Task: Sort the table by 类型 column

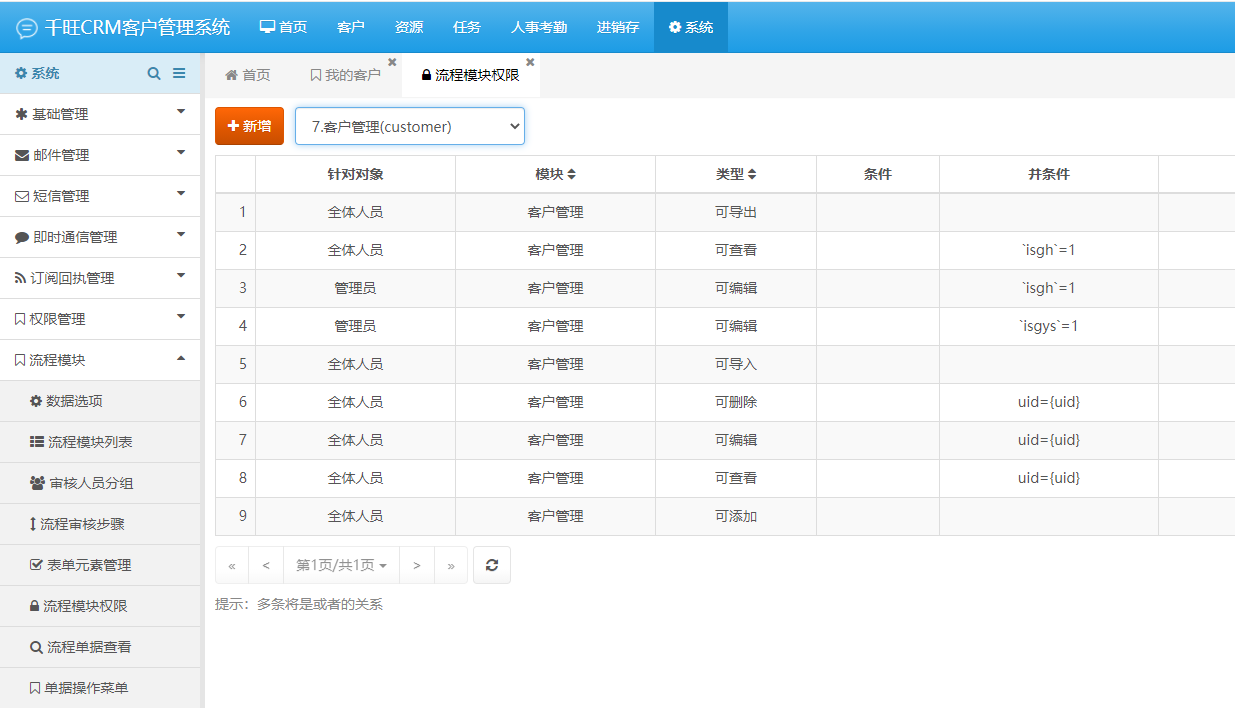Action: point(736,174)
